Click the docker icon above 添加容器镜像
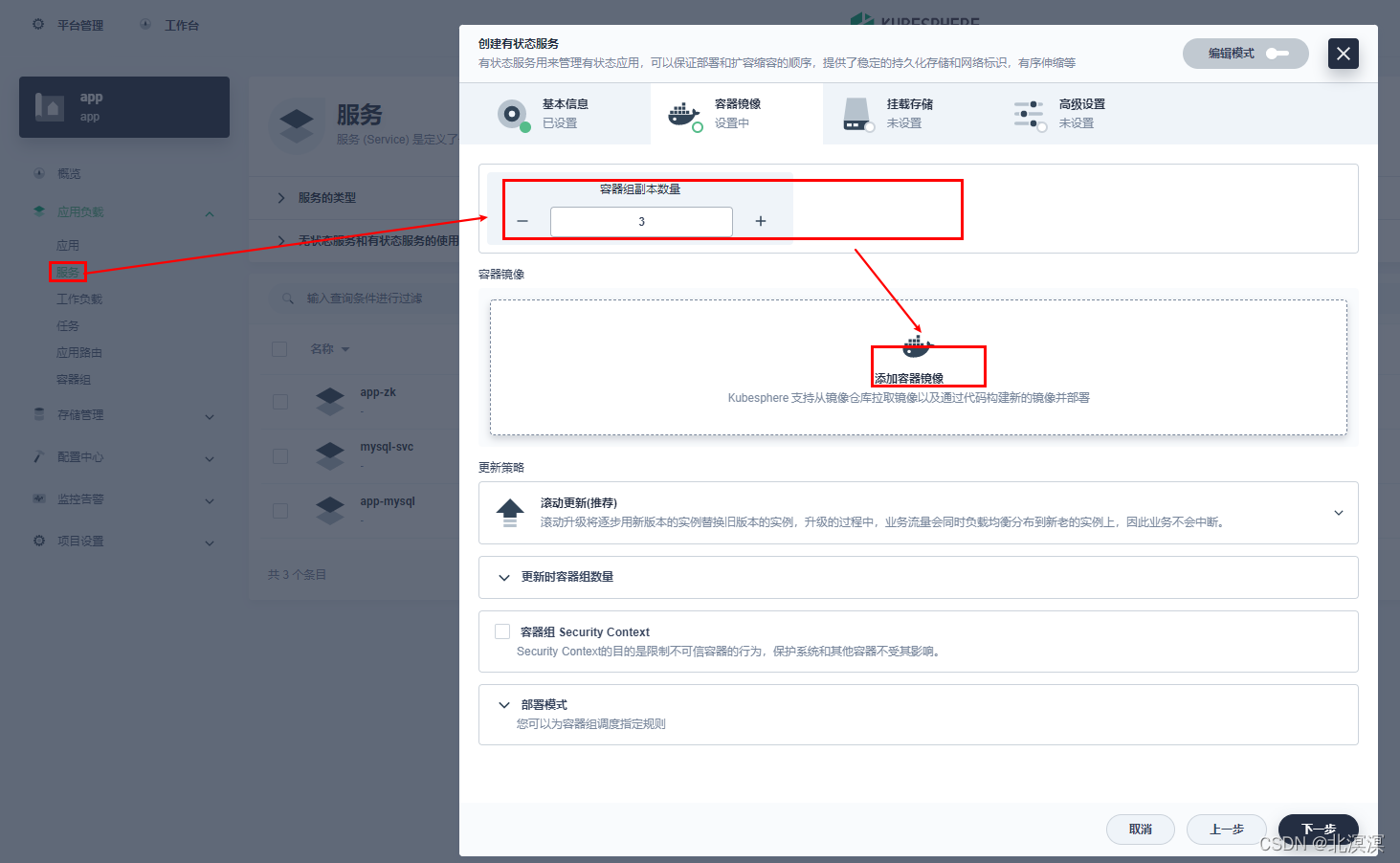 pos(917,346)
